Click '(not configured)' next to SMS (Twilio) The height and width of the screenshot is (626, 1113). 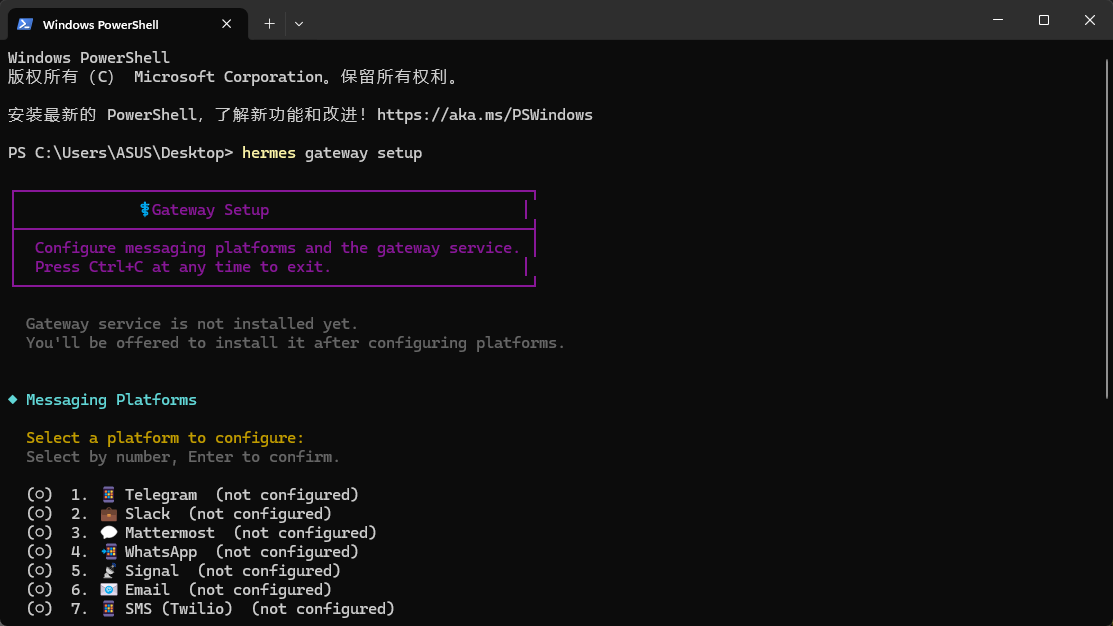323,609
